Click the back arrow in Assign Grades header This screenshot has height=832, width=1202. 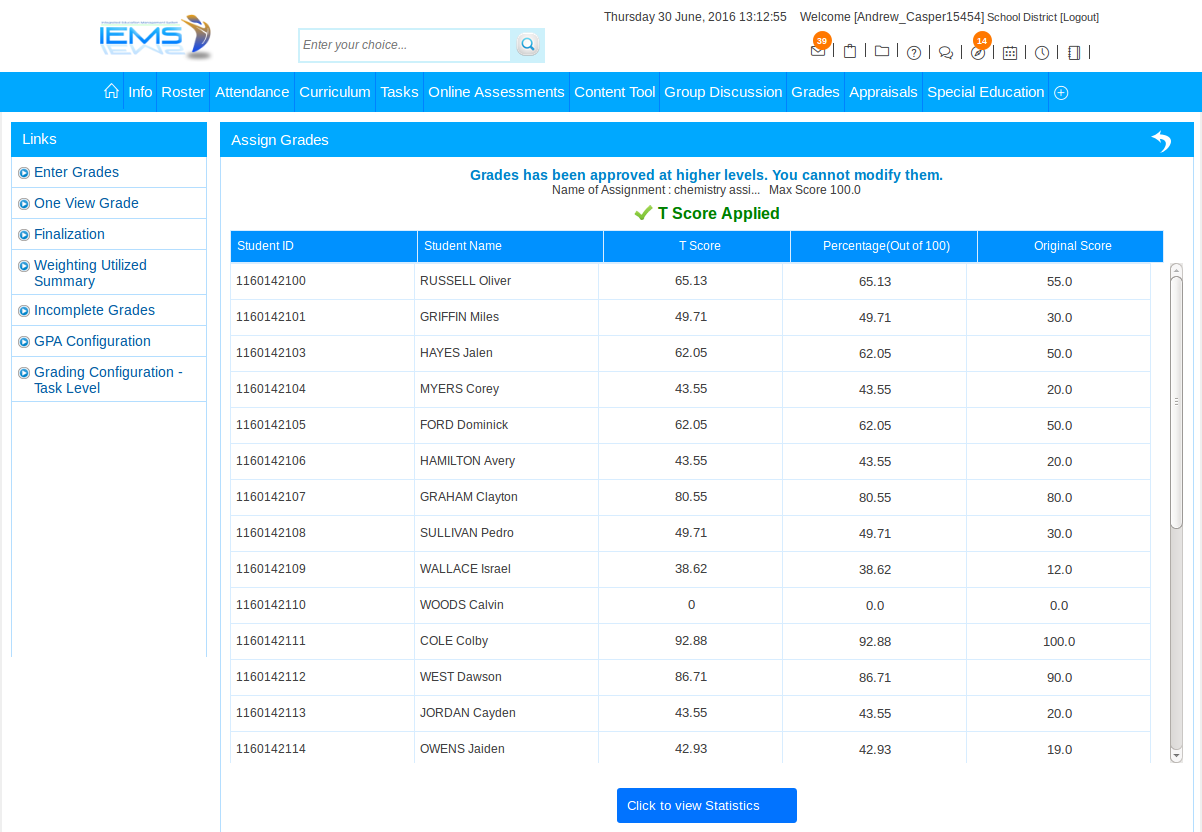(x=1161, y=141)
